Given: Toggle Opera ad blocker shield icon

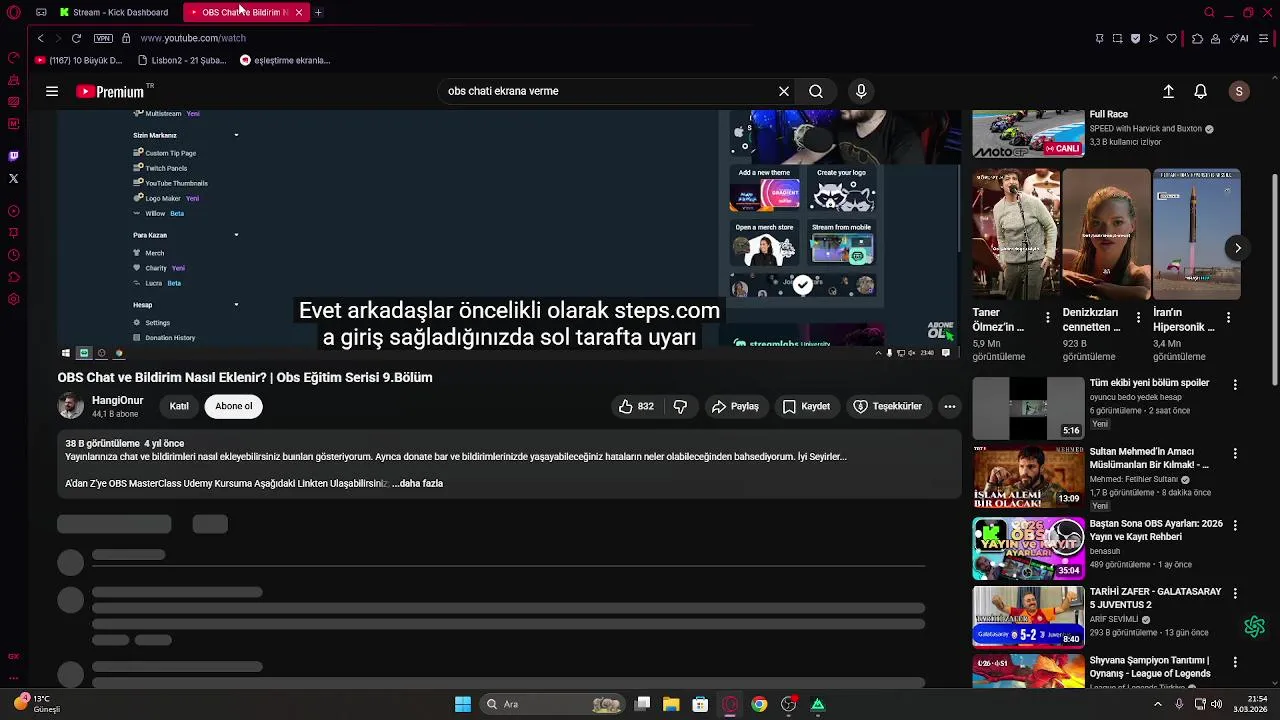Looking at the screenshot, I should pyautogui.click(x=1135, y=38).
